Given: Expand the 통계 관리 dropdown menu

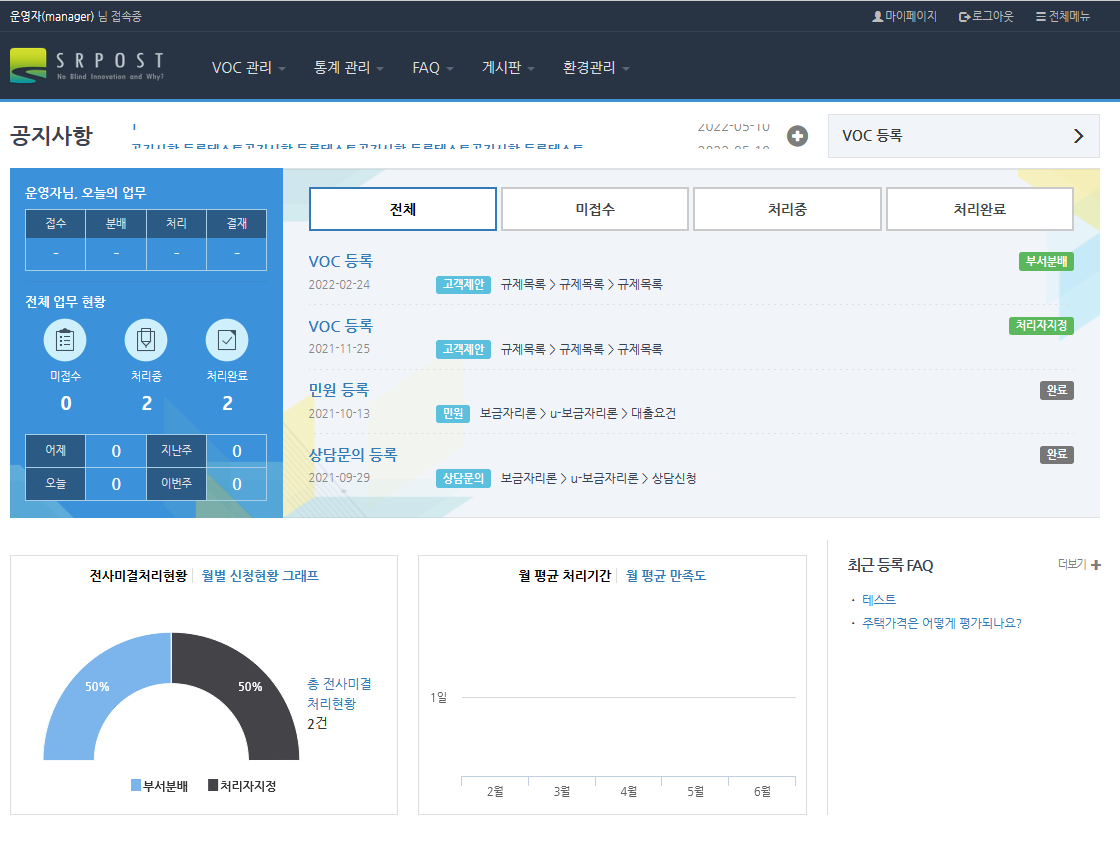Looking at the screenshot, I should (x=349, y=68).
